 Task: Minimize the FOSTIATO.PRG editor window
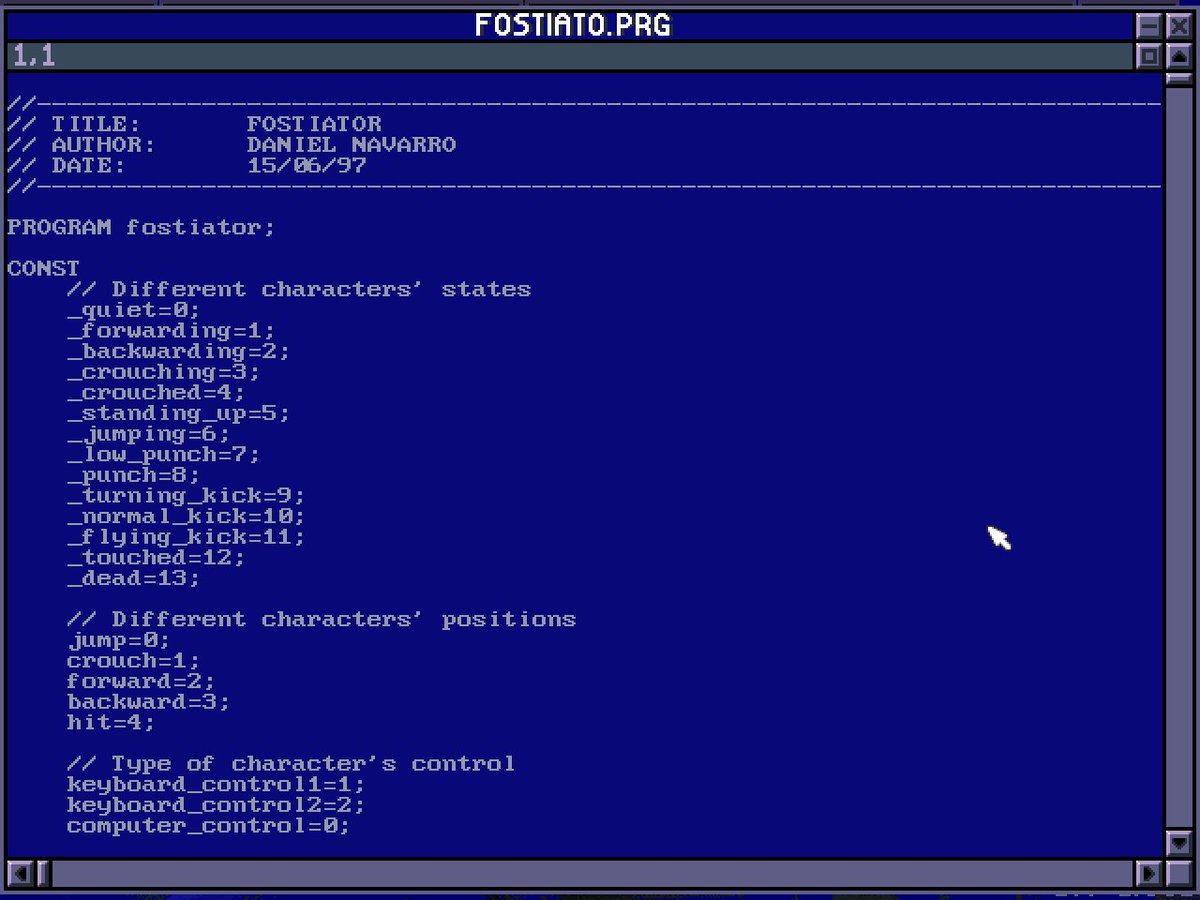pyautogui.click(x=1149, y=26)
